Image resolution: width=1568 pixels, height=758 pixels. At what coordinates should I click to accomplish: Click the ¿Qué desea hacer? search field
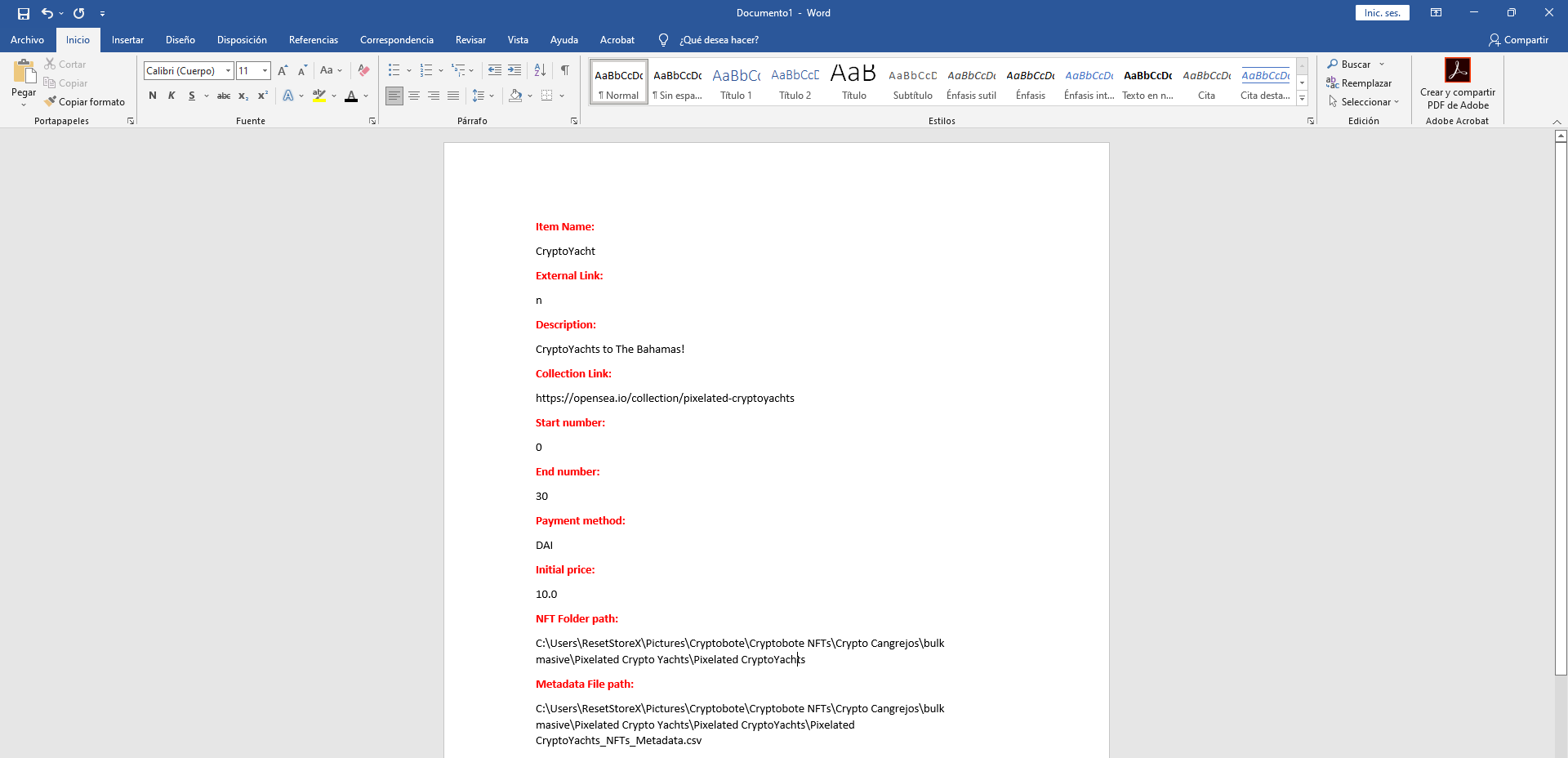coord(719,40)
